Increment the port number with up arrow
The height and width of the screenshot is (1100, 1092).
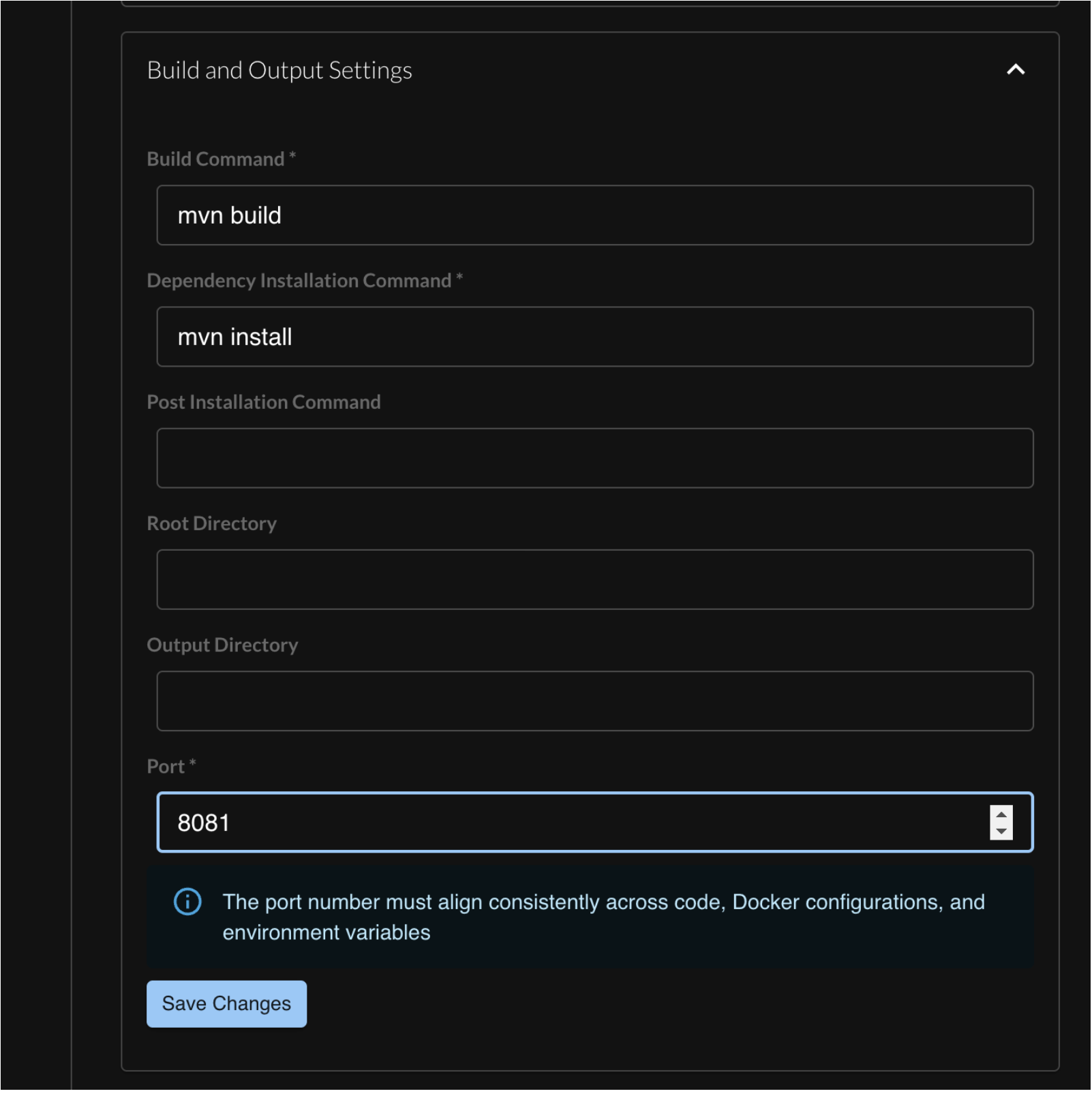pyautogui.click(x=1001, y=814)
